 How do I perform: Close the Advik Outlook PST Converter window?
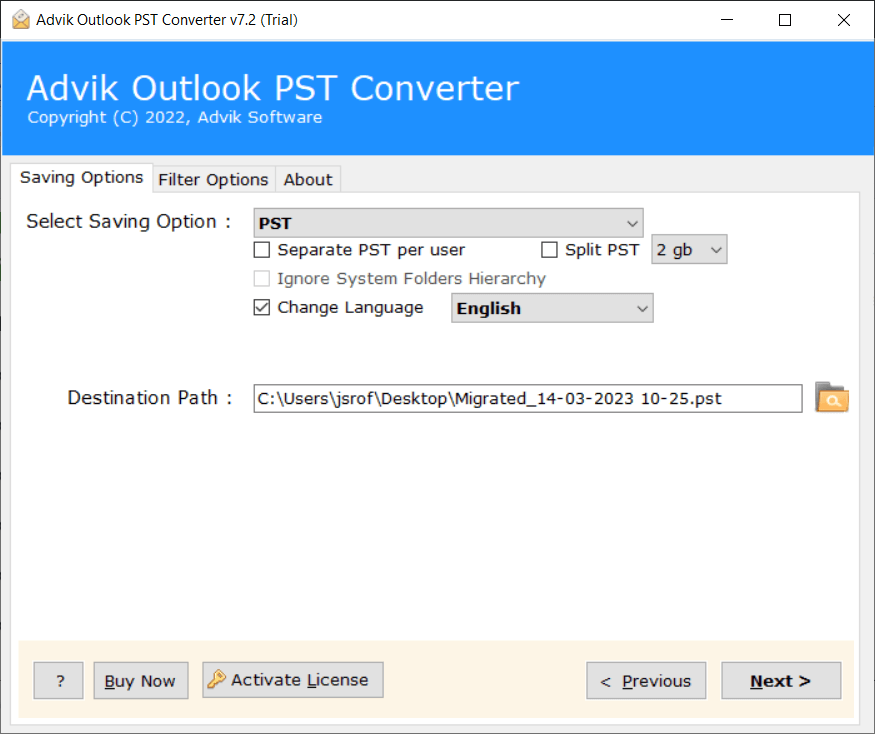(x=844, y=20)
